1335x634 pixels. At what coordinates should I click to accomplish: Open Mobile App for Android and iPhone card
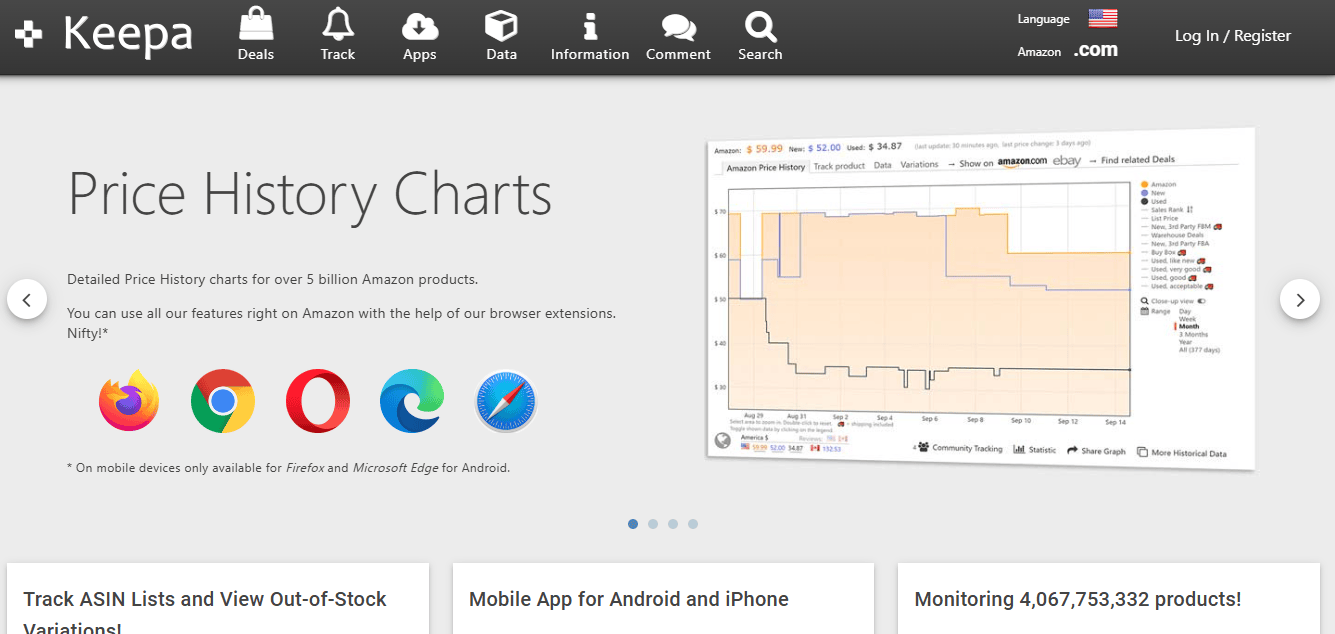629,599
